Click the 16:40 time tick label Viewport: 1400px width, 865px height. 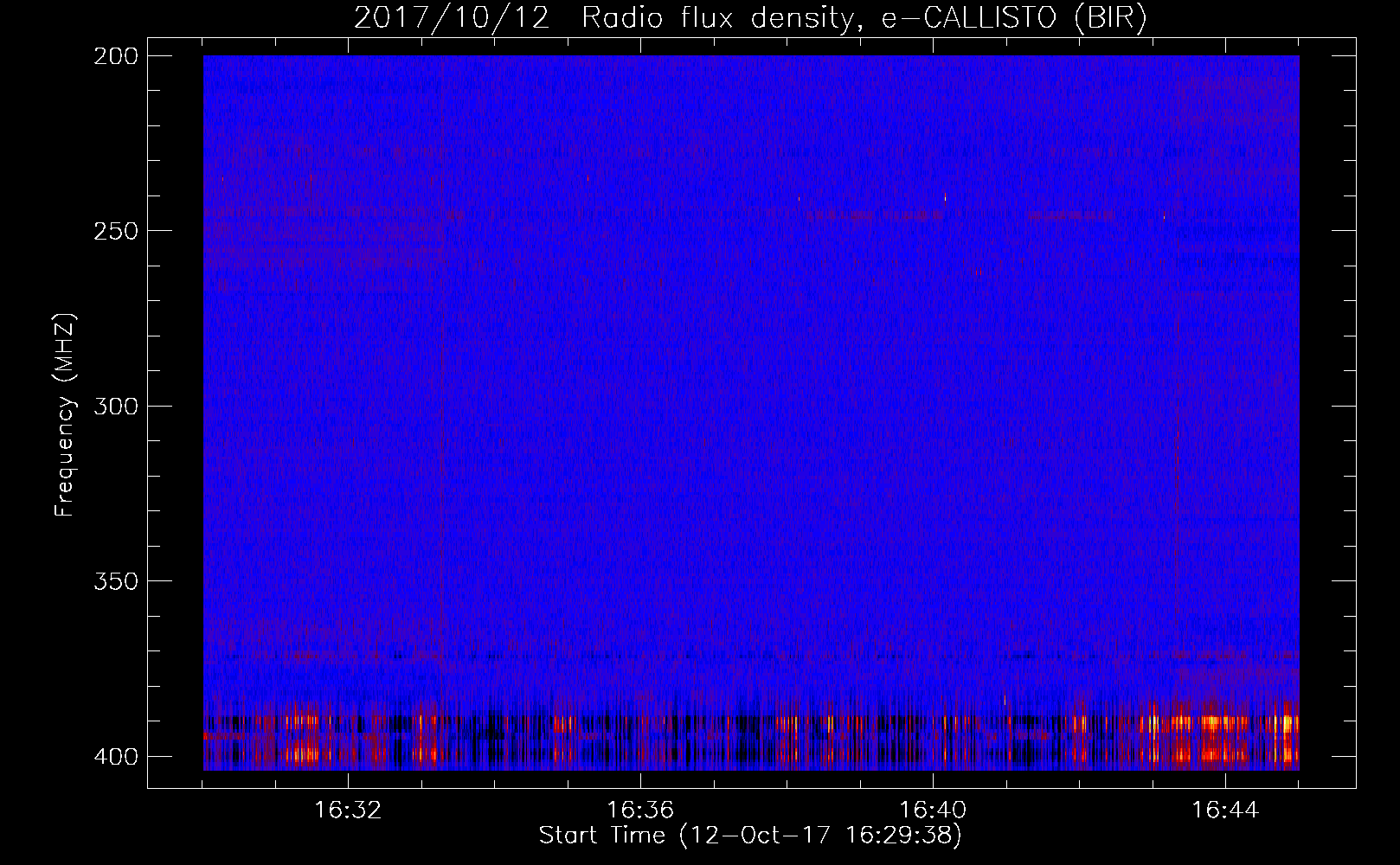coord(933,811)
